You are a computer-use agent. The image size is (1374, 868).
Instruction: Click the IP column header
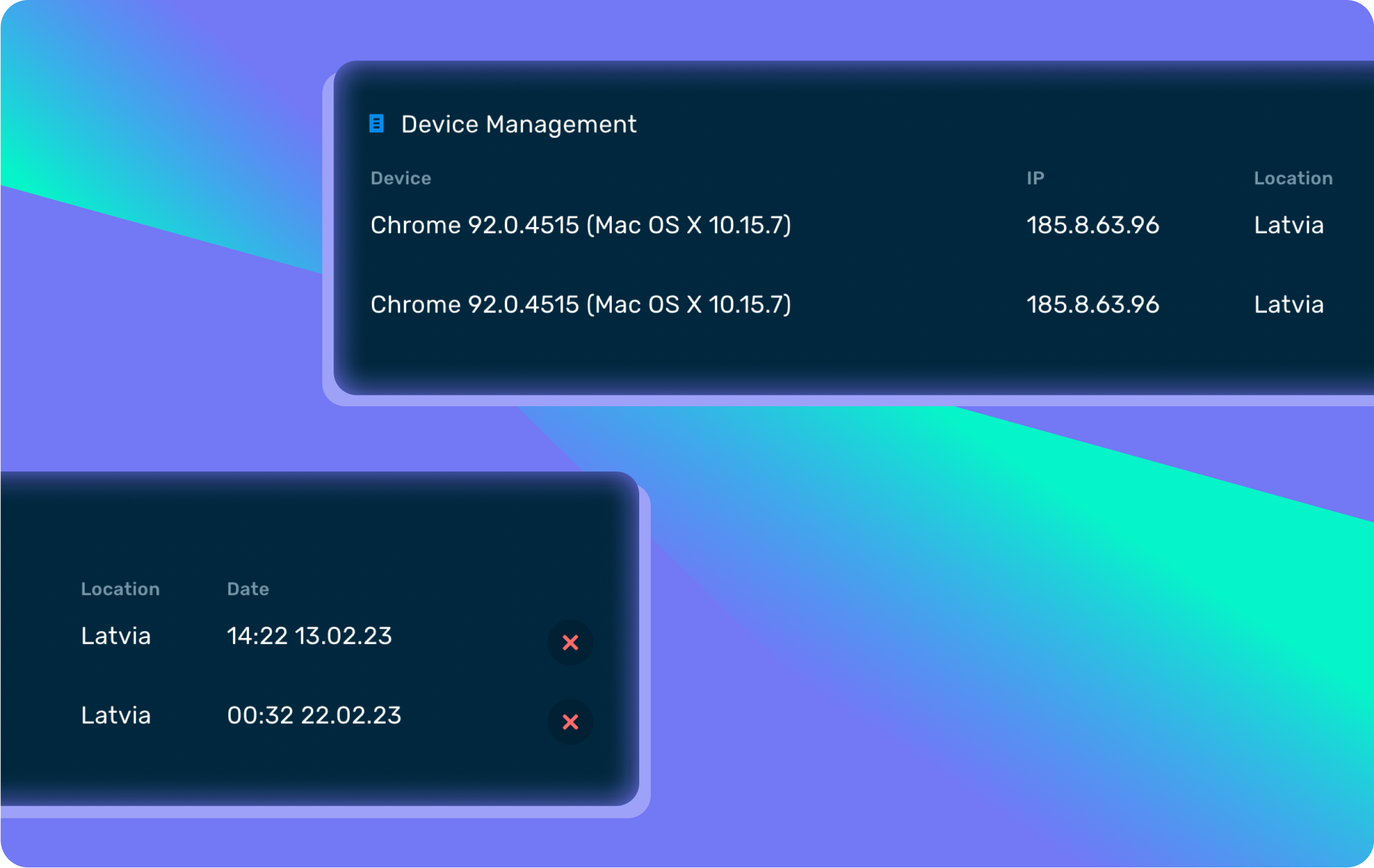pos(1035,178)
